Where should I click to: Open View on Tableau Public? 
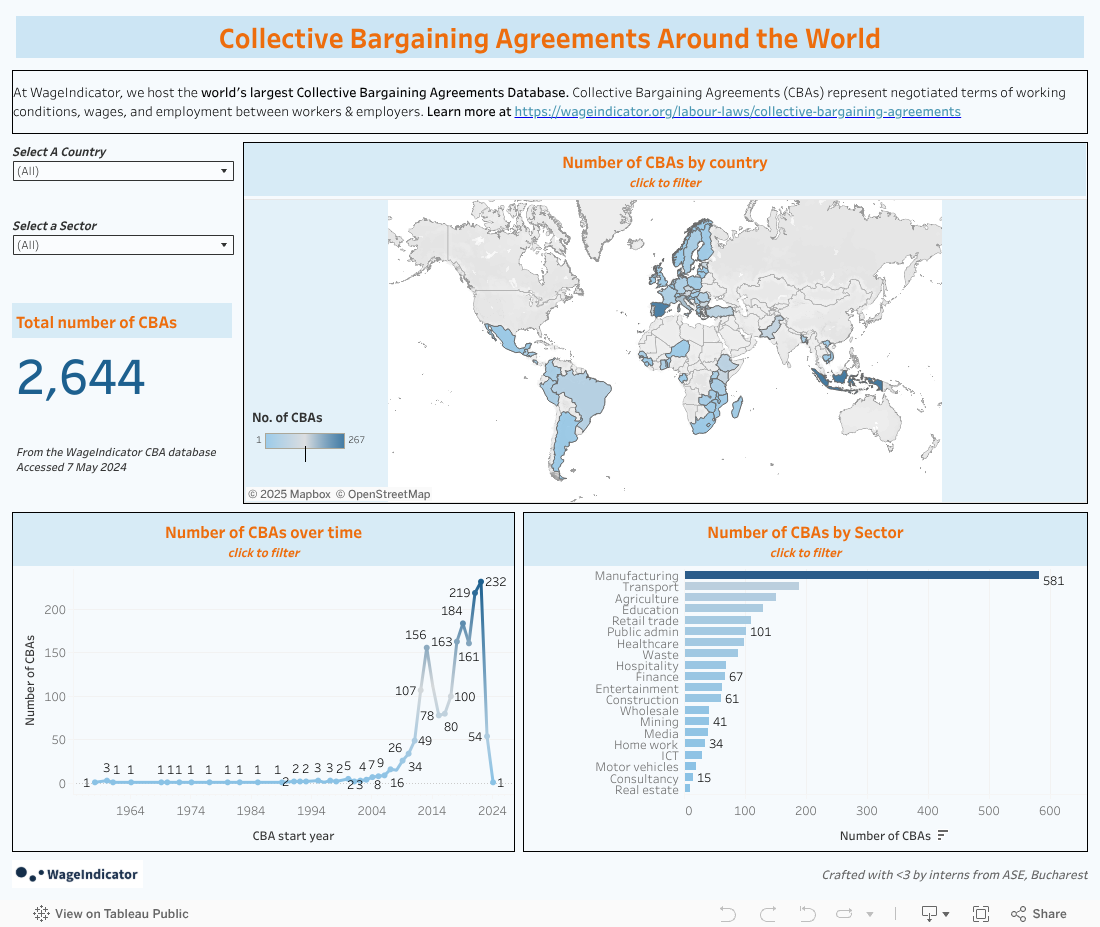(111, 913)
